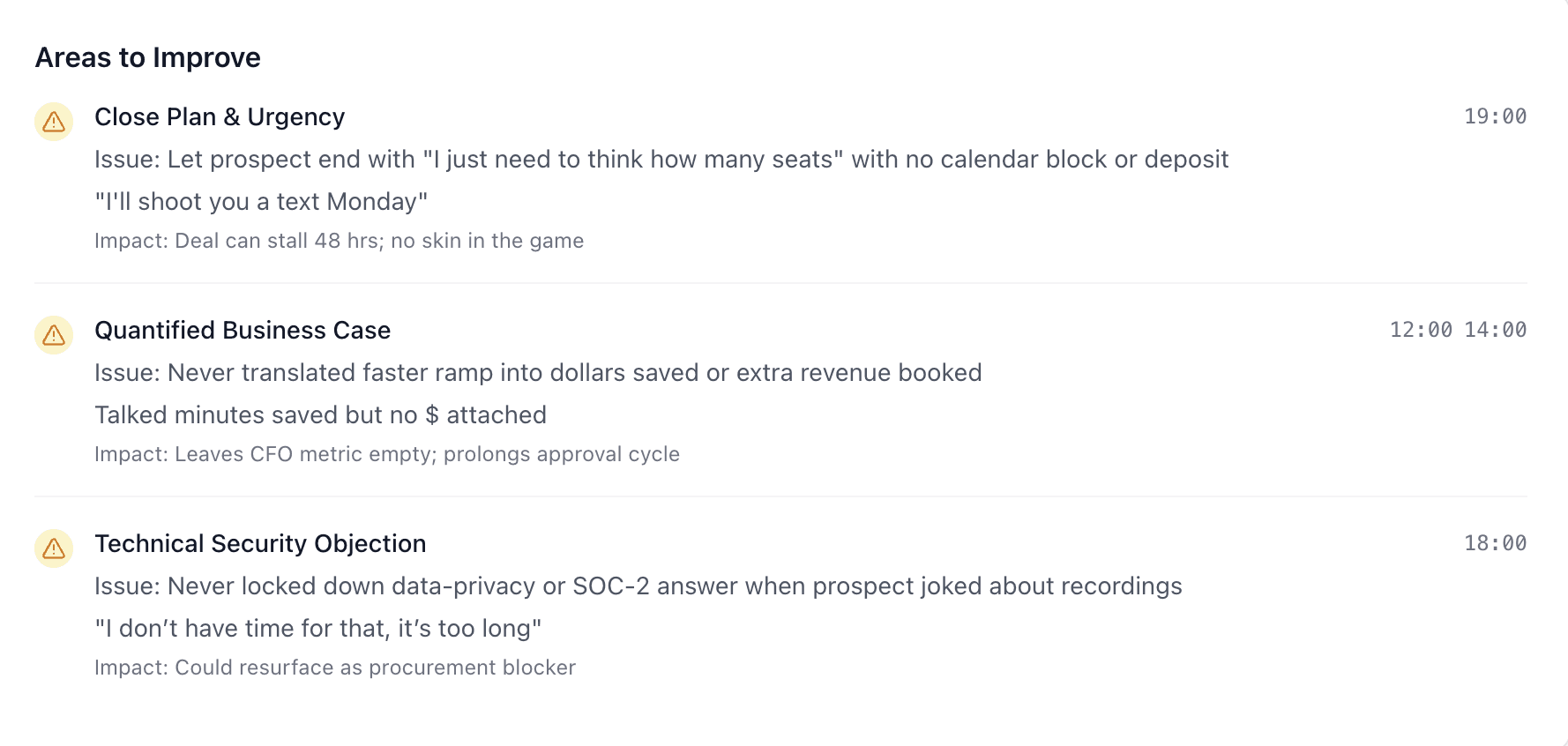Click warning icon beside Technical Security Objection

[54, 548]
